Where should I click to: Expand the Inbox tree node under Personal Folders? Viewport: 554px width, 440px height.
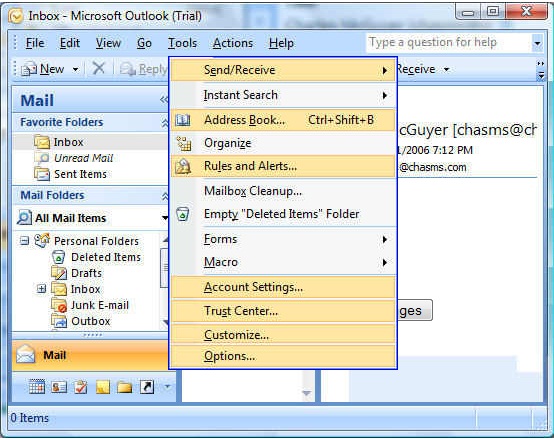coord(41,289)
